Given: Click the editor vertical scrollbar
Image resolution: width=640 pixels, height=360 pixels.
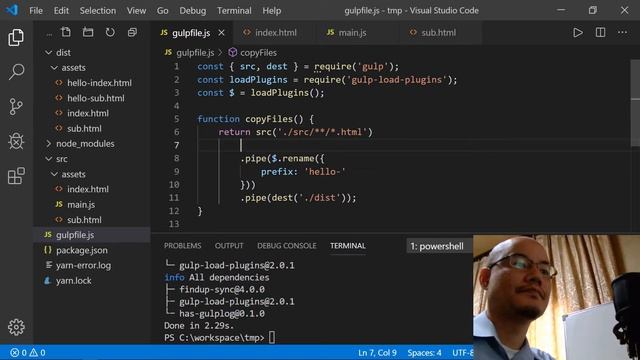Looking at the screenshot, I should pyautogui.click(x=635, y=103).
